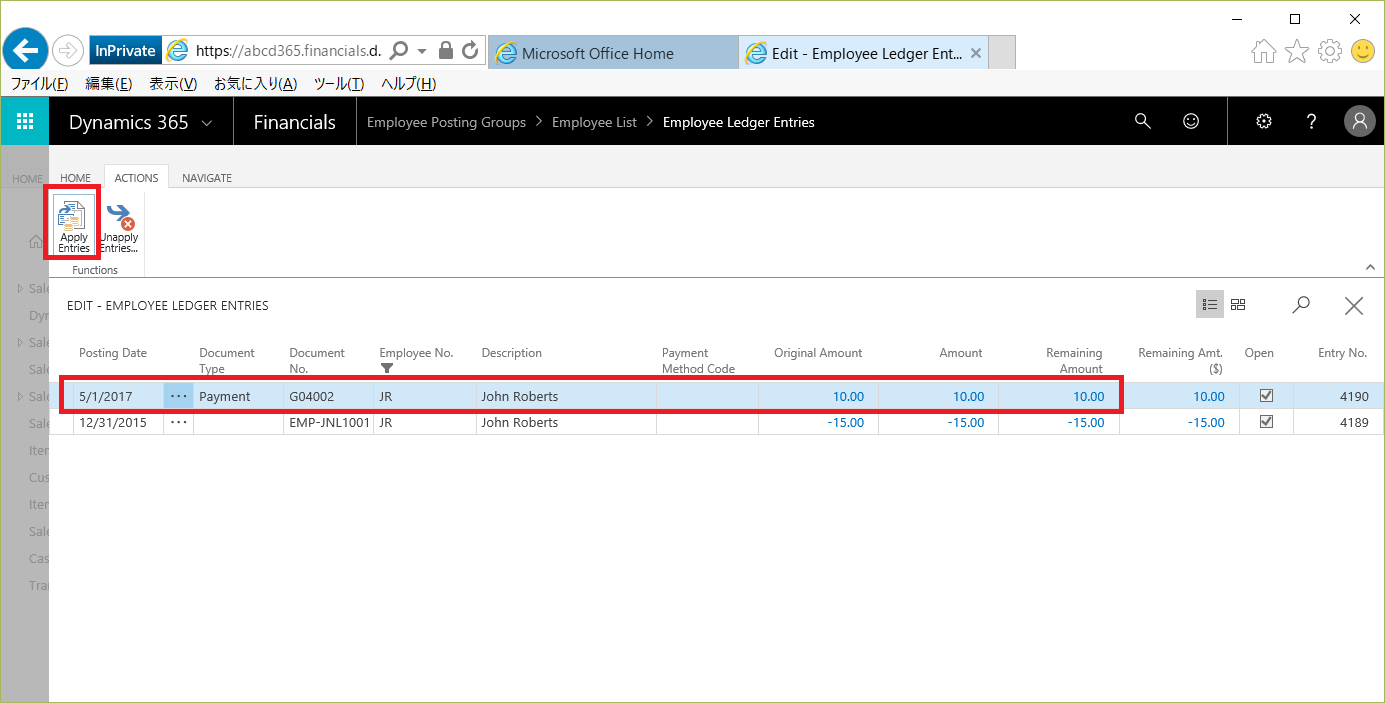Click the InPrivate badge in the address bar
The image size is (1385, 703).
[x=125, y=51]
